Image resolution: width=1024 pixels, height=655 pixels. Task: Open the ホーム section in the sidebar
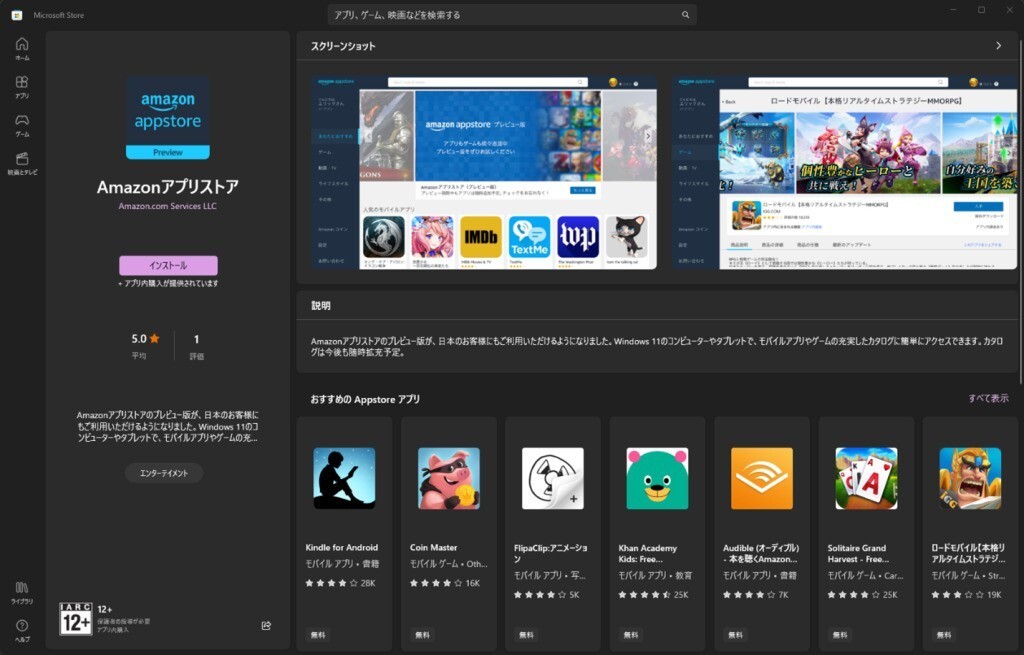[21, 48]
